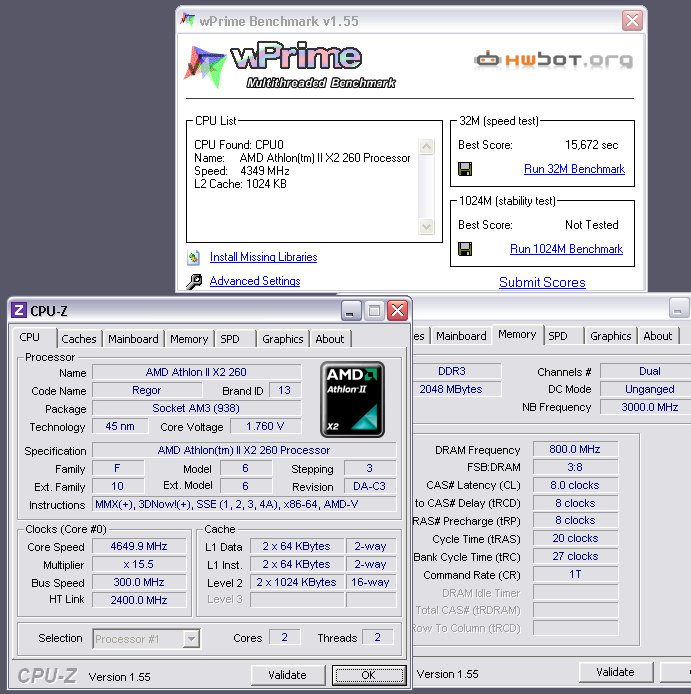This screenshot has width=691, height=694.
Task: Click Brand ID value 13
Action: pos(285,390)
